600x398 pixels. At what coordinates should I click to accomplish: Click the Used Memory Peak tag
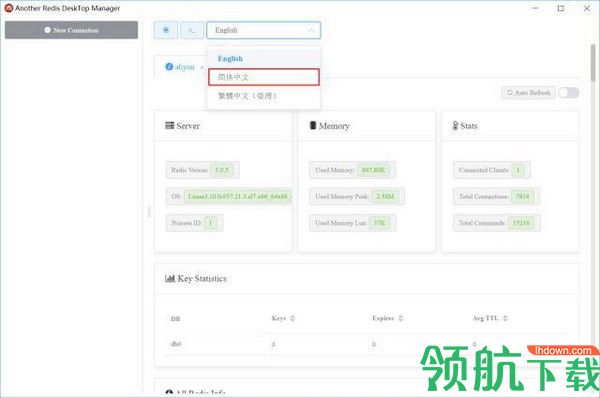tap(357, 196)
